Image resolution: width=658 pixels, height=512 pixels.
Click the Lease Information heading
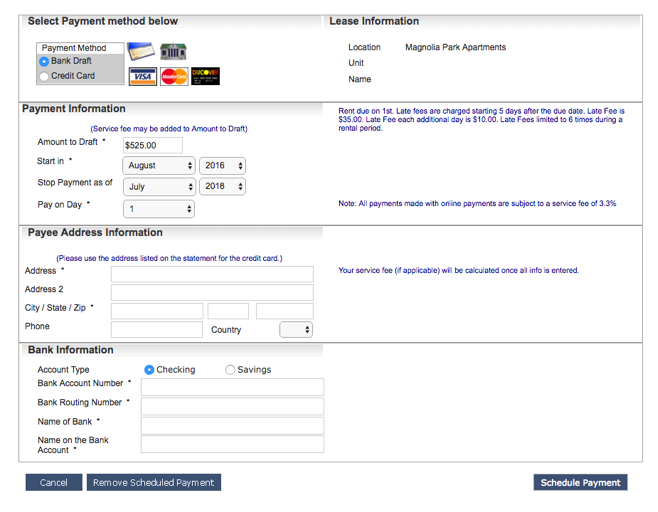[374, 21]
